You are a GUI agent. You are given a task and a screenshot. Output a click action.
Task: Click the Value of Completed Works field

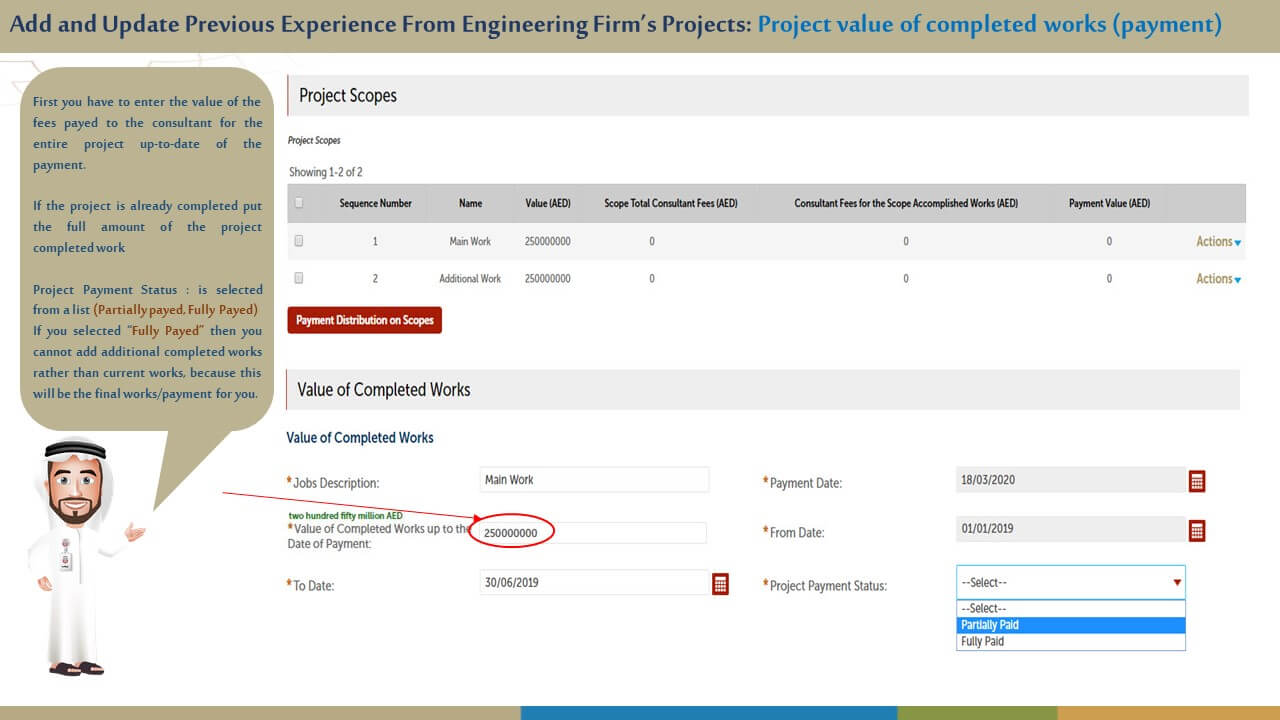point(592,533)
